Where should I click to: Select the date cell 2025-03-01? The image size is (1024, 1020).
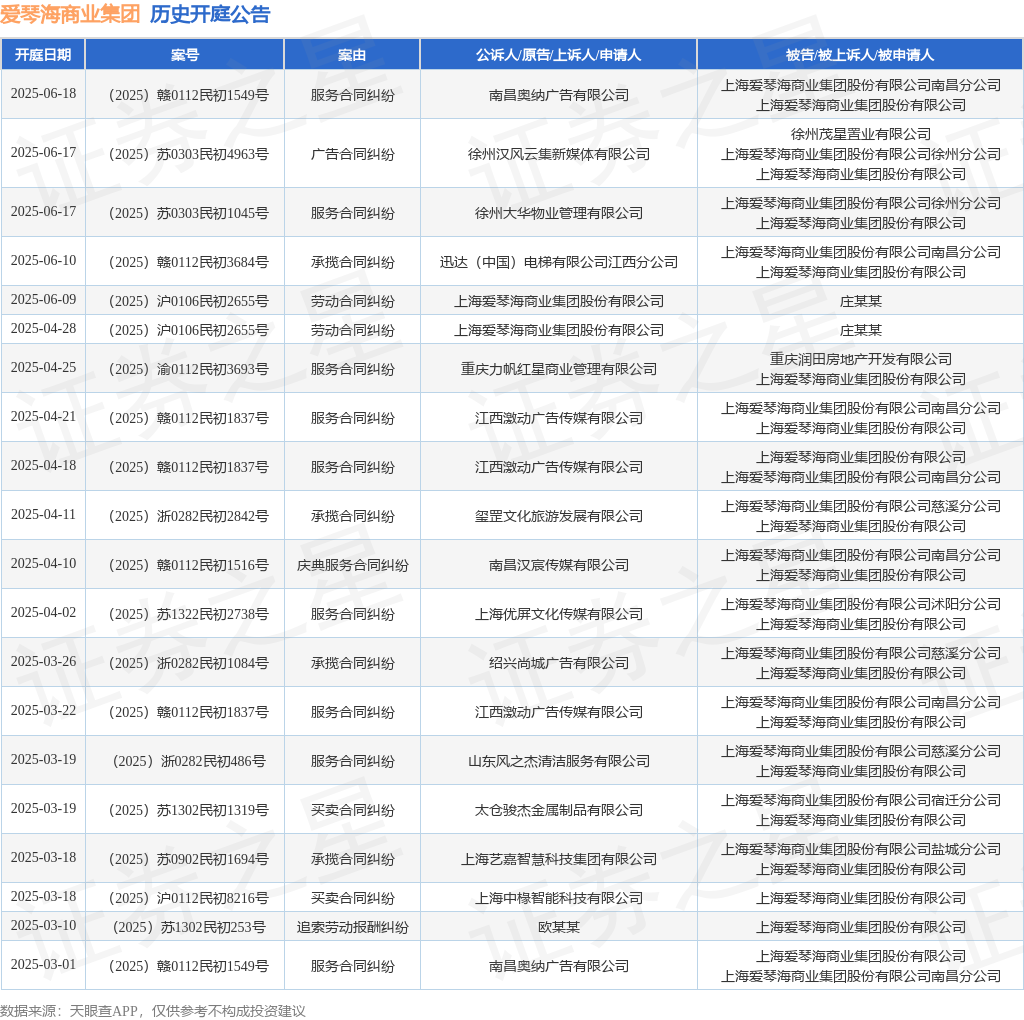(x=43, y=964)
